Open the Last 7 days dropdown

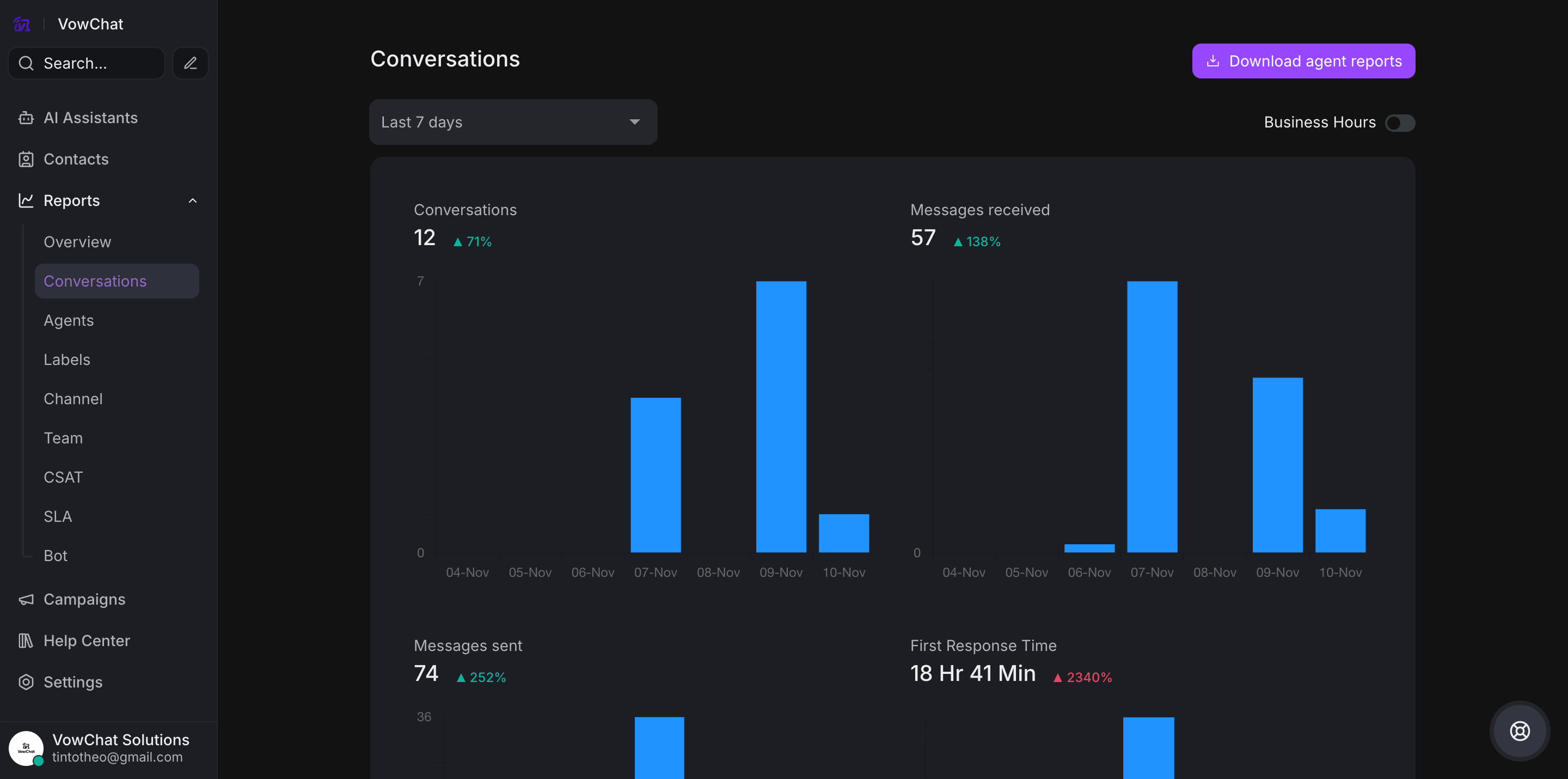(x=512, y=123)
